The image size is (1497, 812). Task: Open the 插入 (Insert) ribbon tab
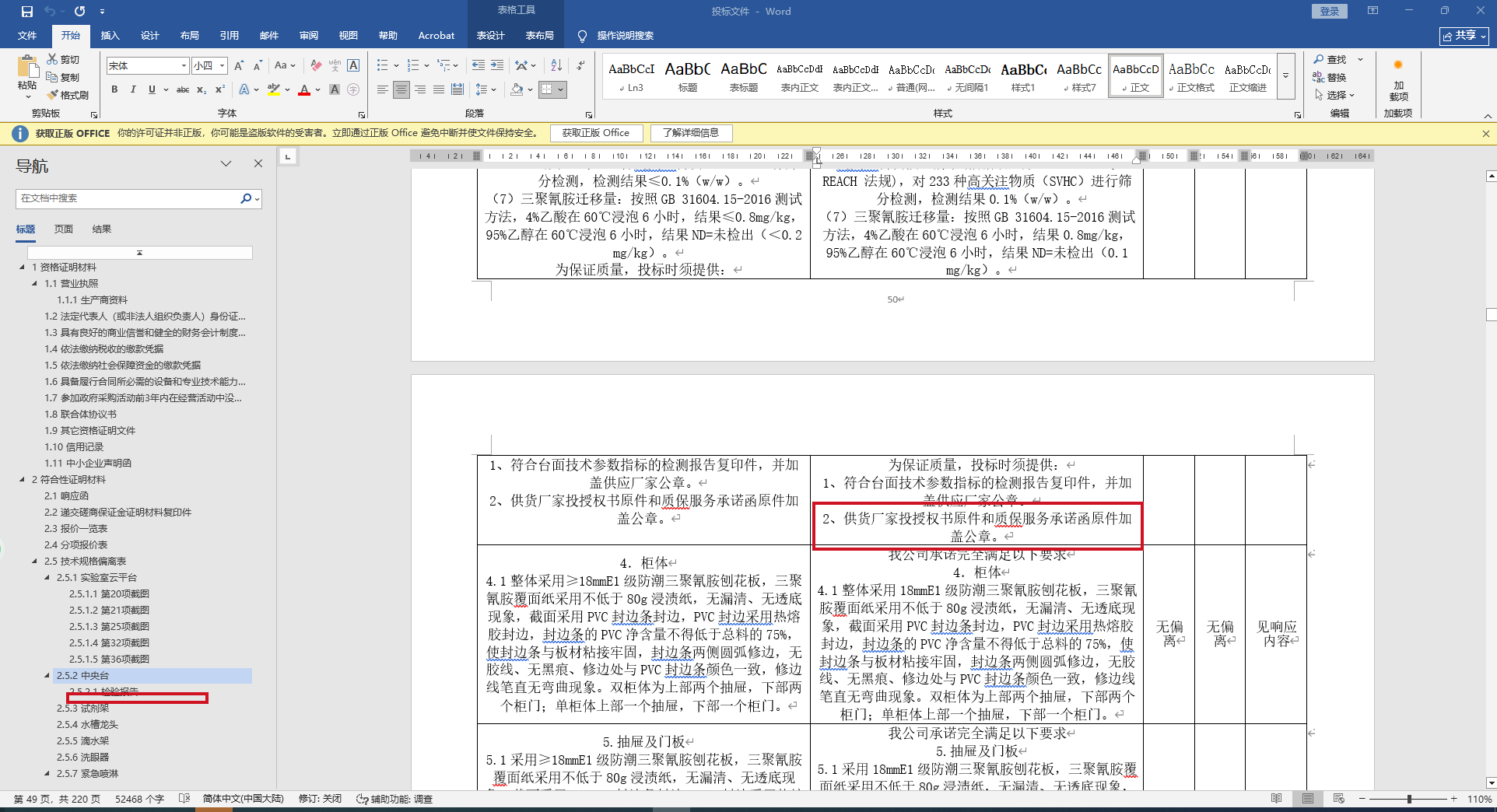(x=110, y=36)
